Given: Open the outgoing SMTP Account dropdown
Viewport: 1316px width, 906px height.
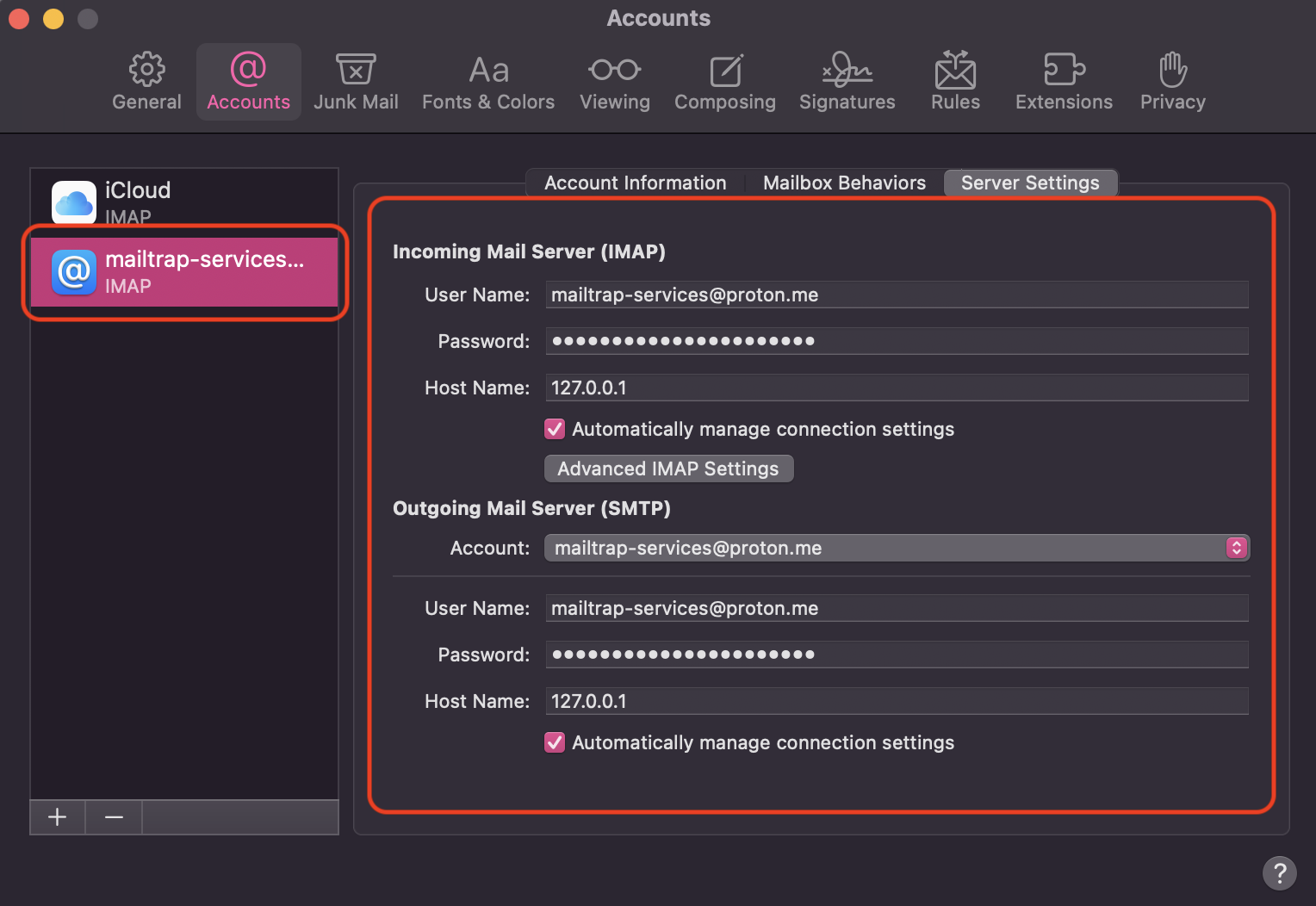Looking at the screenshot, I should [x=897, y=548].
